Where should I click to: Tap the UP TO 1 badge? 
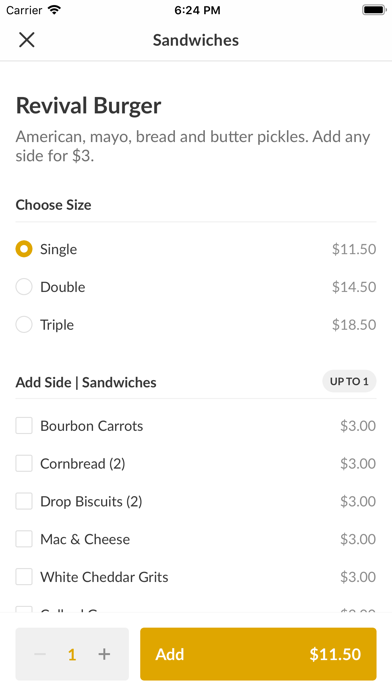(349, 381)
